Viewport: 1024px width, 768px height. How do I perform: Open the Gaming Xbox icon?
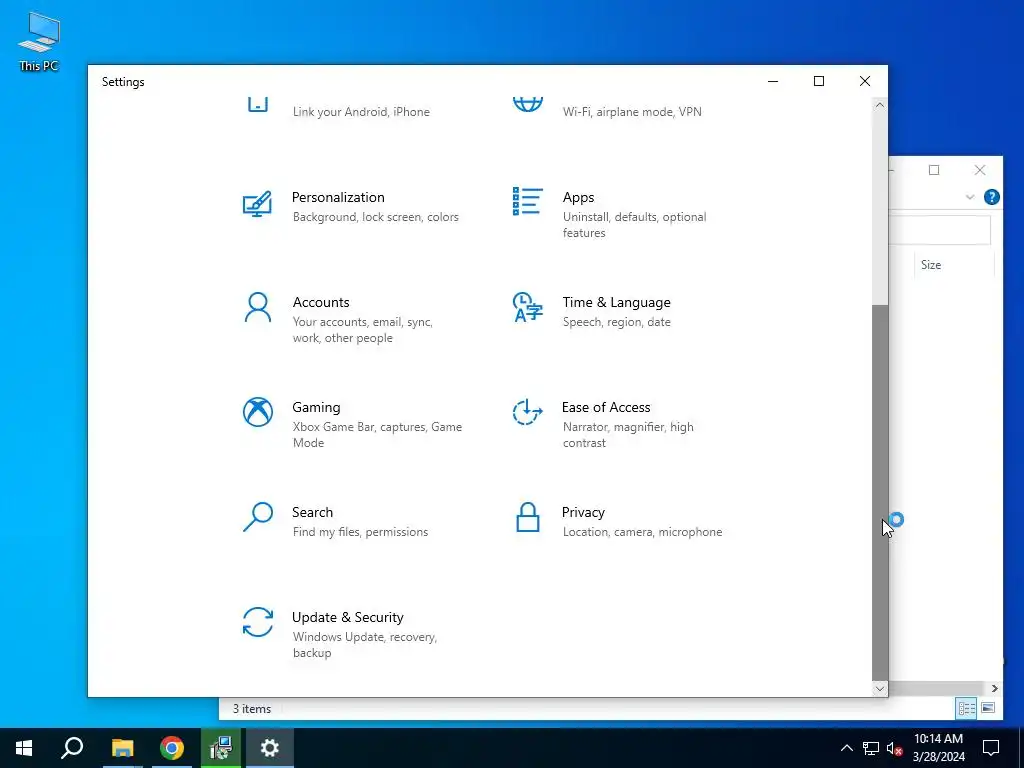[258, 412]
